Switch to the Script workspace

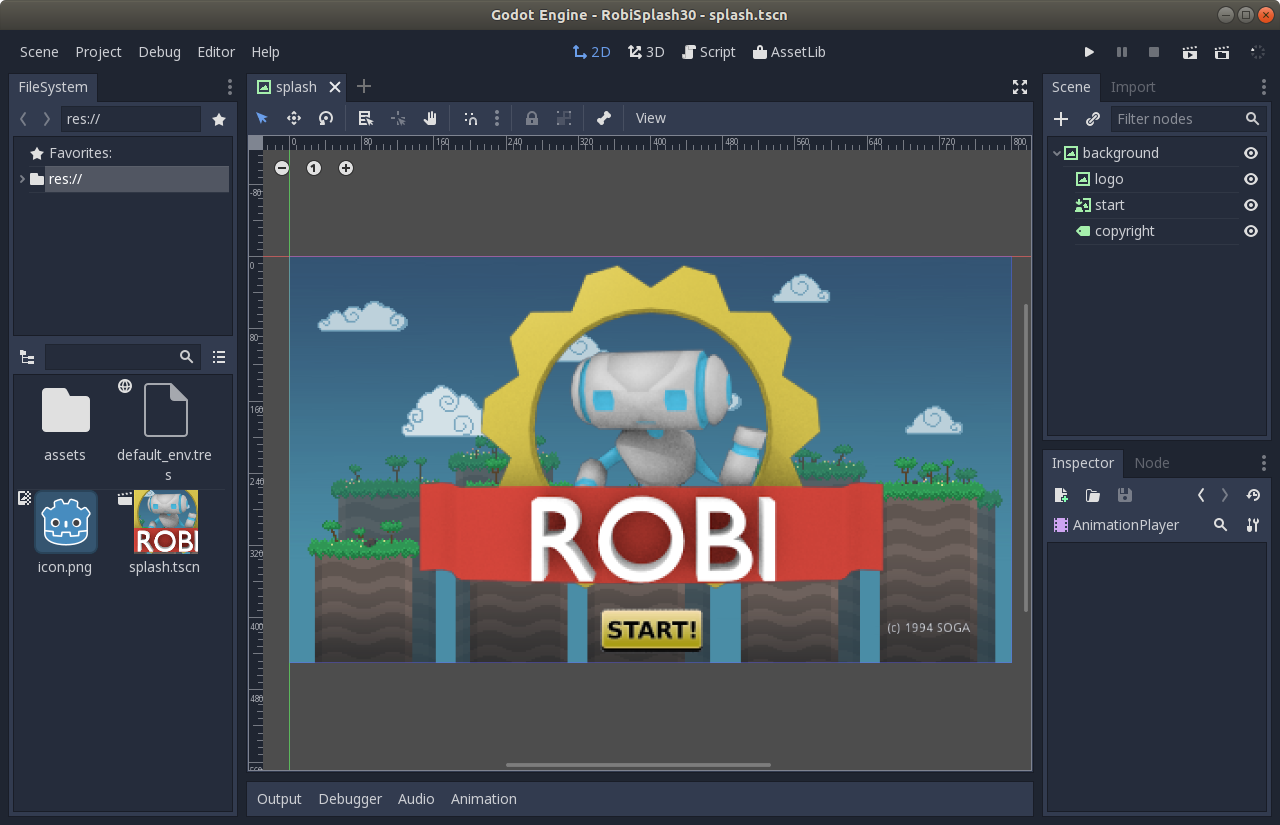point(708,52)
